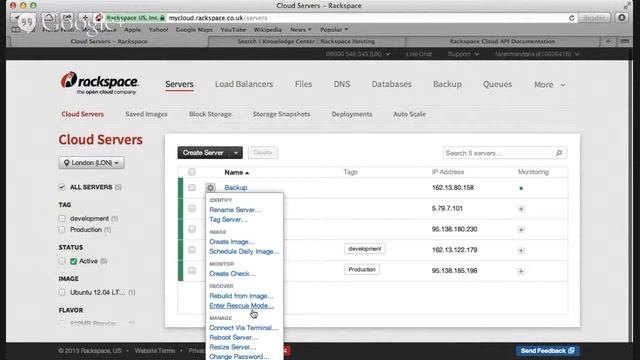Switch to the DNS navigation tab
The height and width of the screenshot is (360, 640).
tap(342, 84)
